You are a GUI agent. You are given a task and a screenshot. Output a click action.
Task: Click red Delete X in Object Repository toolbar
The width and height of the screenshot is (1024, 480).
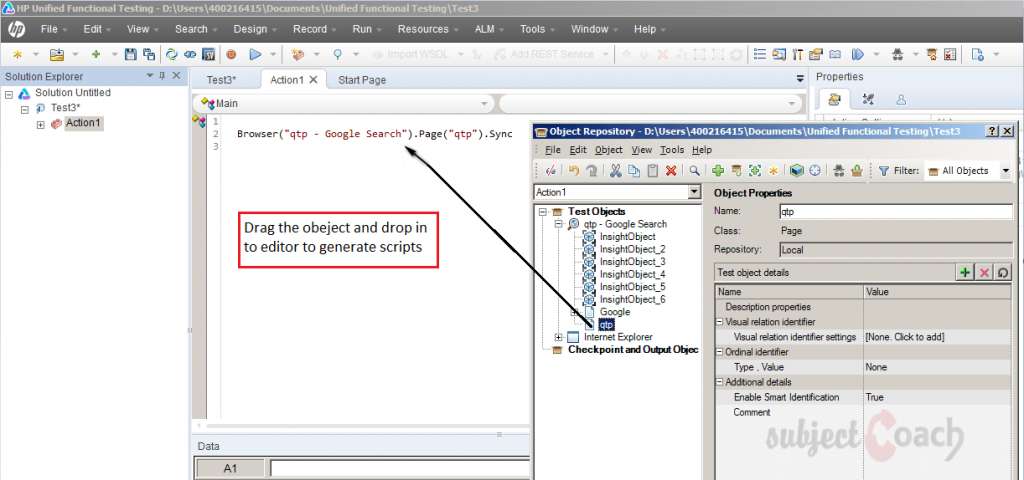coord(671,170)
